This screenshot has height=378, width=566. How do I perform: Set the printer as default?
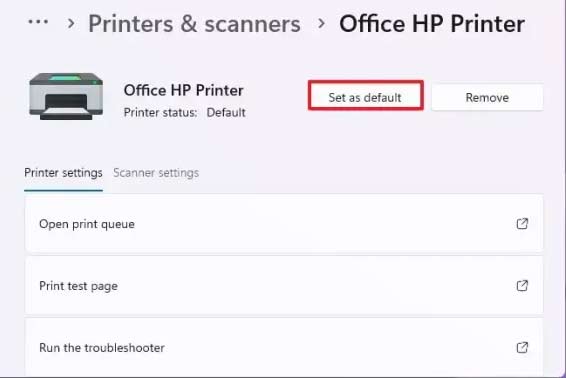click(x=365, y=95)
